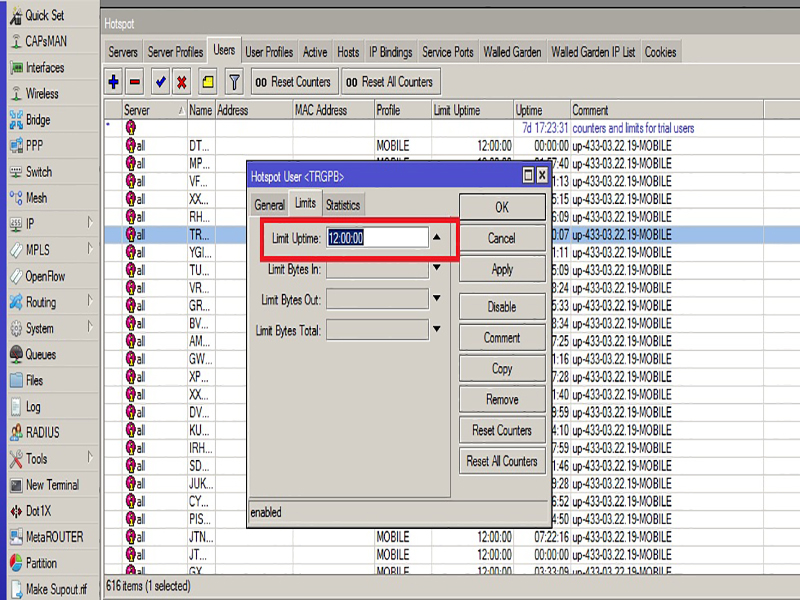Open Statistics tab in user dialog
The height and width of the screenshot is (600, 800).
pos(343,205)
